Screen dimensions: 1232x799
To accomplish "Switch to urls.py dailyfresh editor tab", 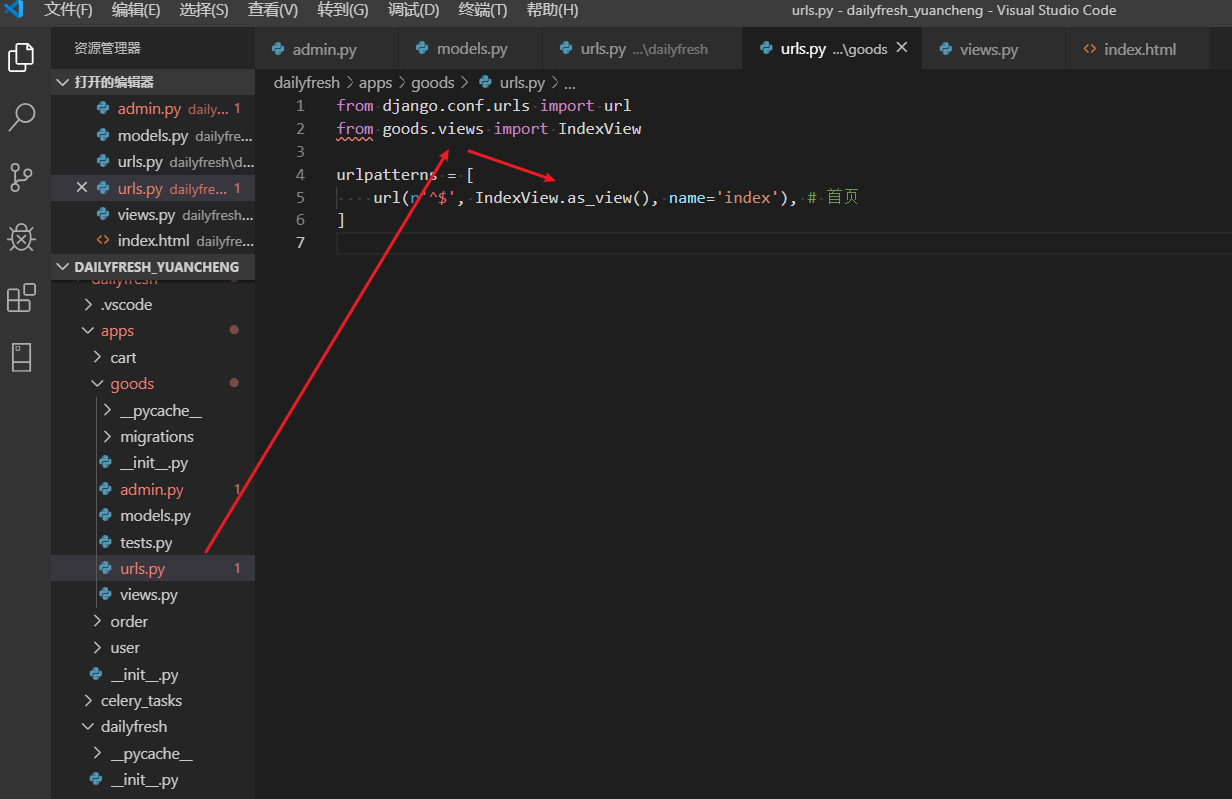I will [643, 49].
